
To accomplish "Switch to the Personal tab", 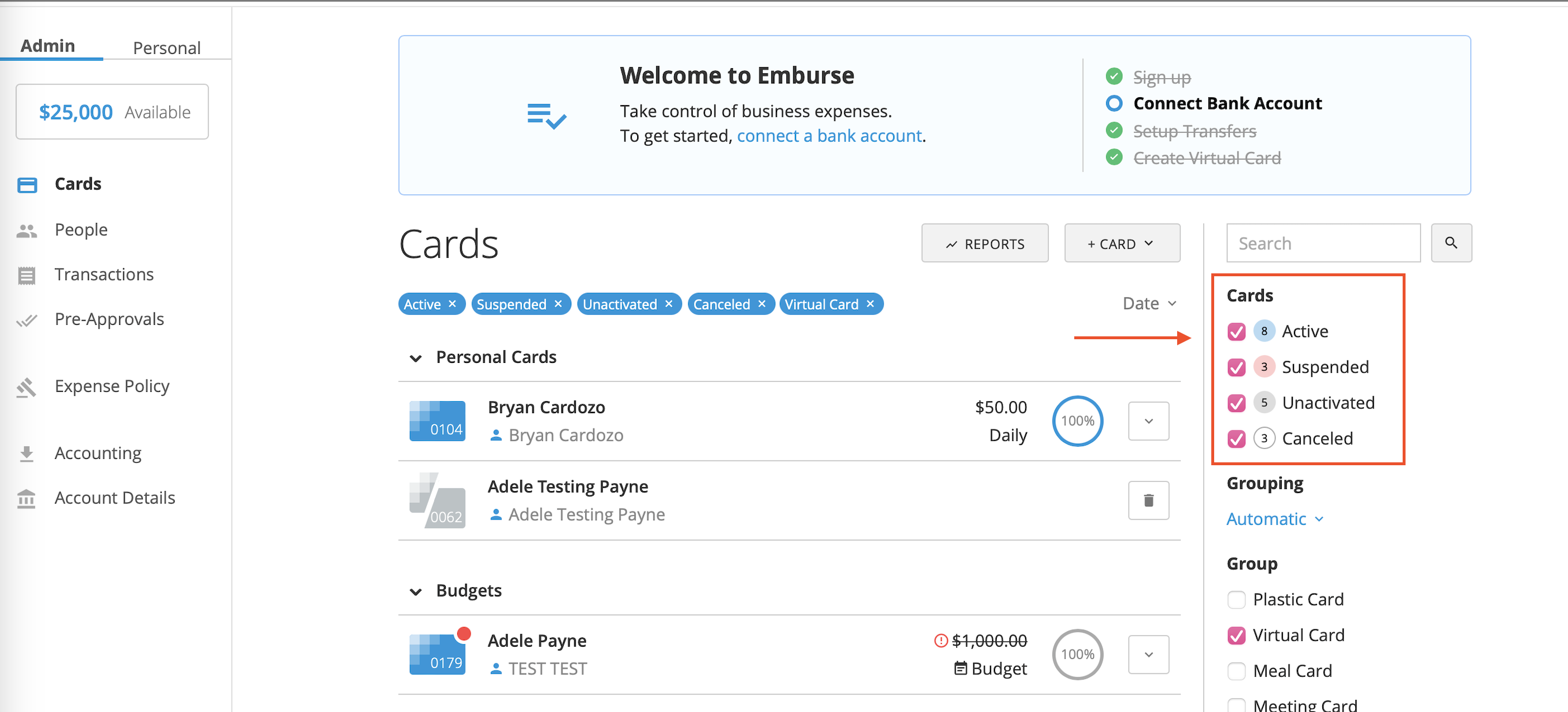I will point(167,47).
